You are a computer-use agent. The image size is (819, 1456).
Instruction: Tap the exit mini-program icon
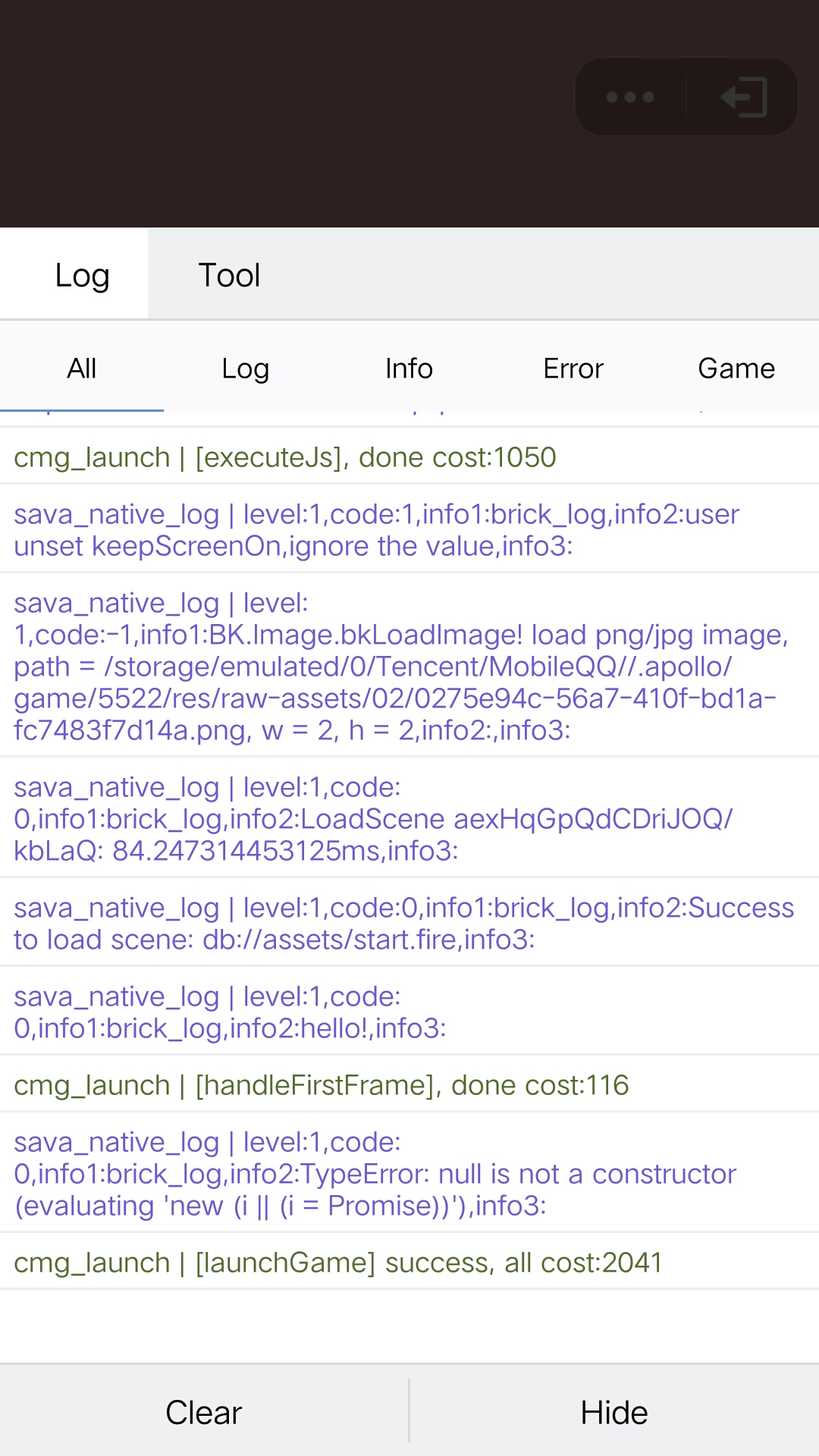click(744, 97)
